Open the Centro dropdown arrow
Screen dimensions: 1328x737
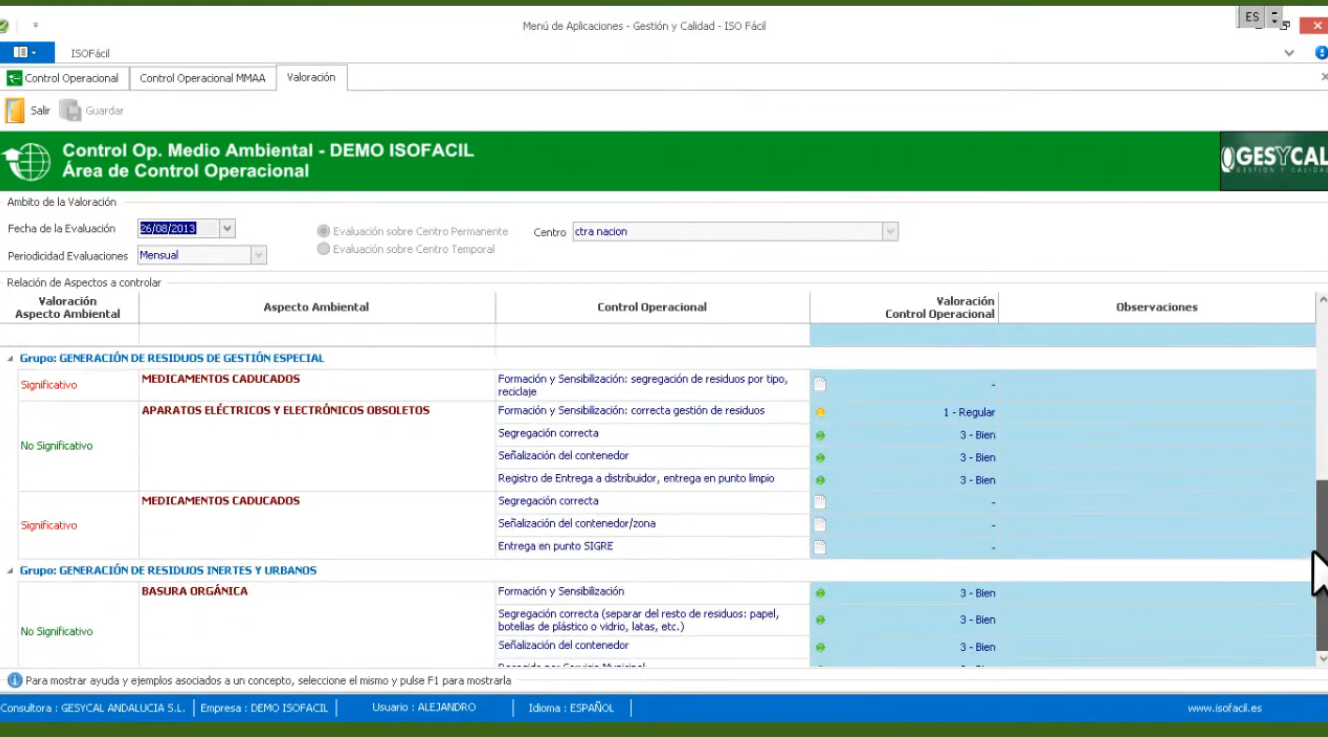pos(890,232)
